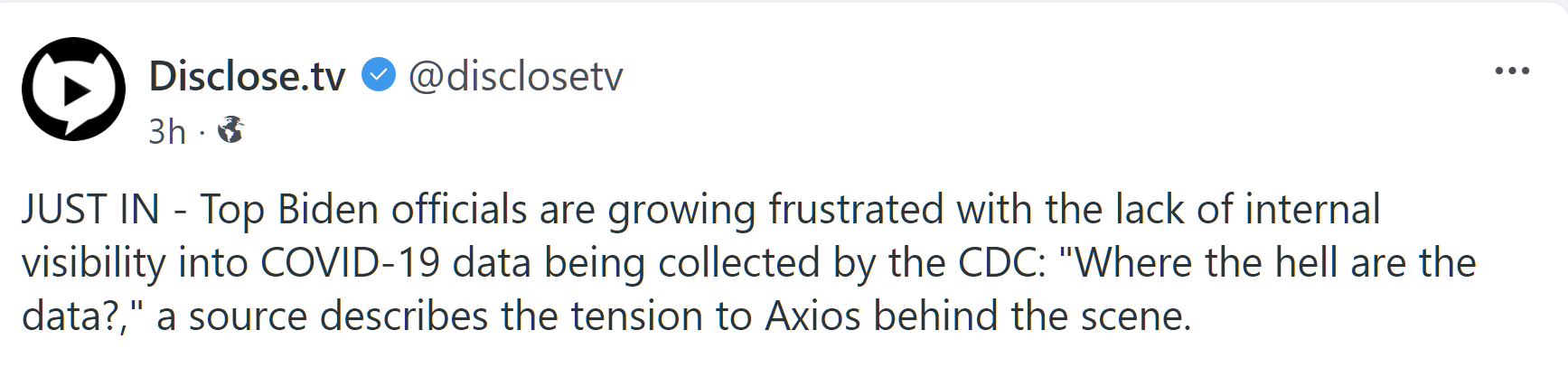Click the play triangle inside the avatar logo
This screenshot has height=387, width=1568.
(77, 90)
